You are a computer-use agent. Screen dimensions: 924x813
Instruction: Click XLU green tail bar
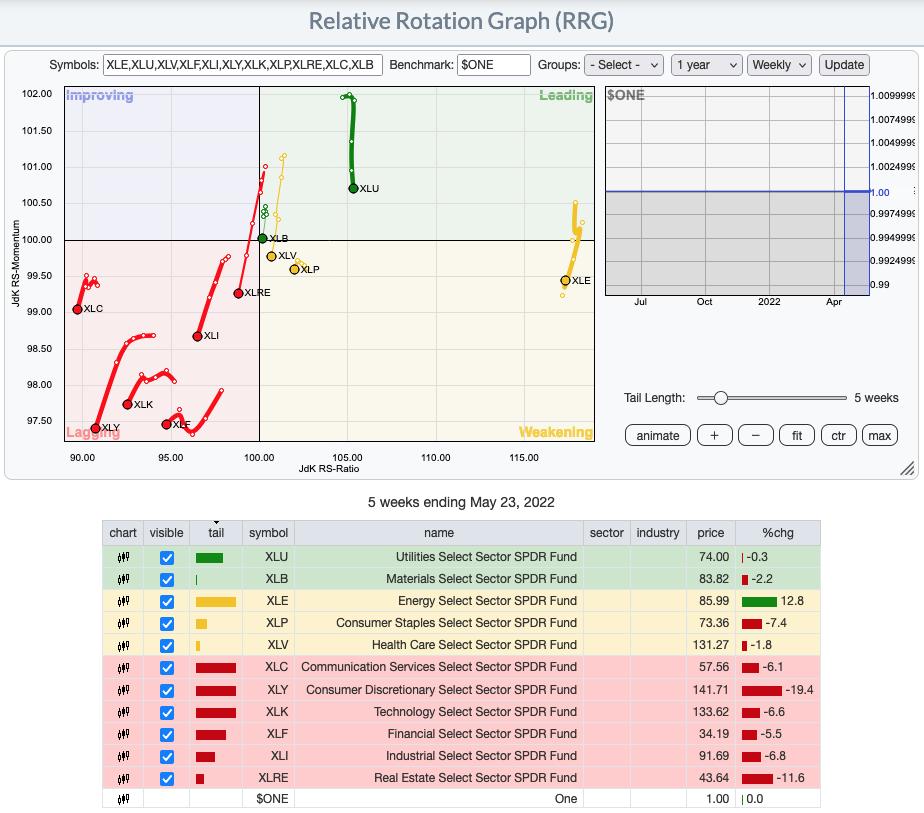coord(209,557)
